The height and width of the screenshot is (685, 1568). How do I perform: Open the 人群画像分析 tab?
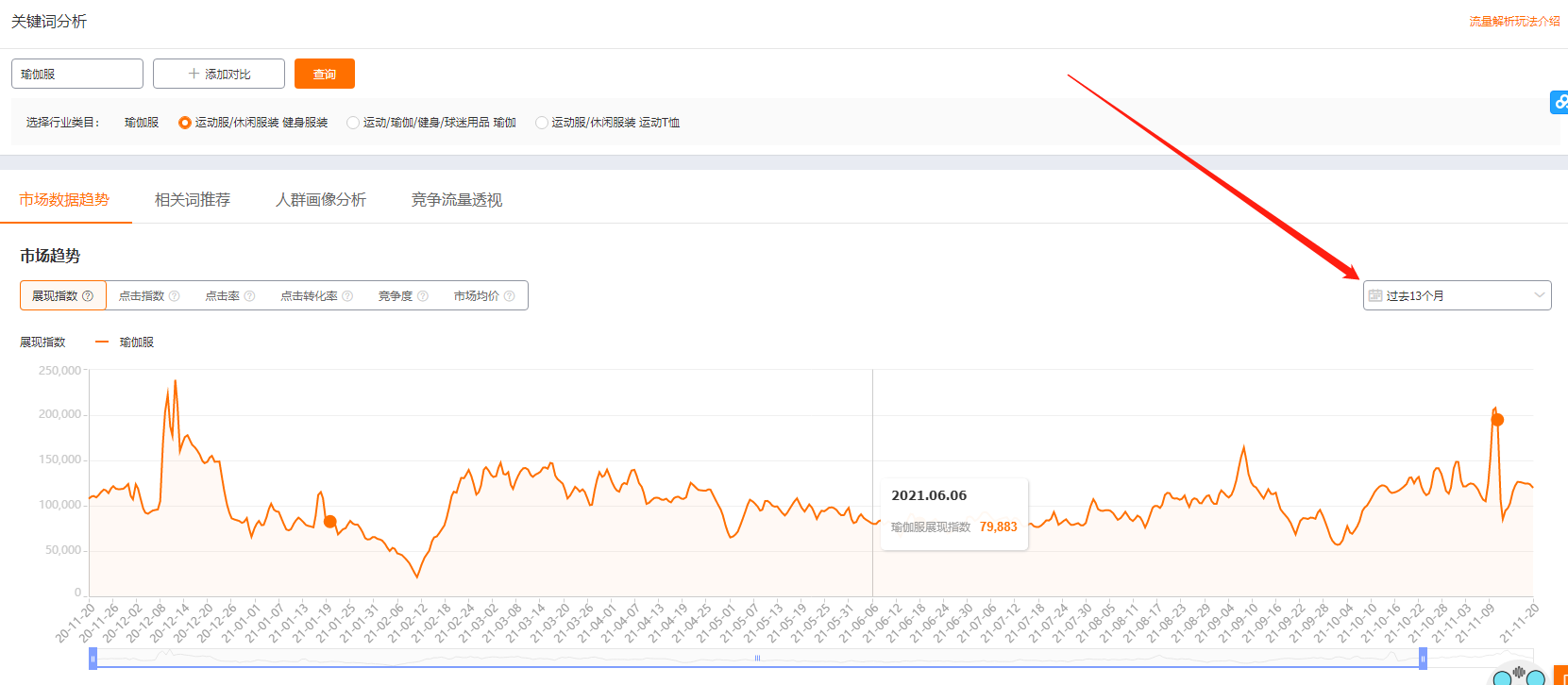(x=321, y=200)
